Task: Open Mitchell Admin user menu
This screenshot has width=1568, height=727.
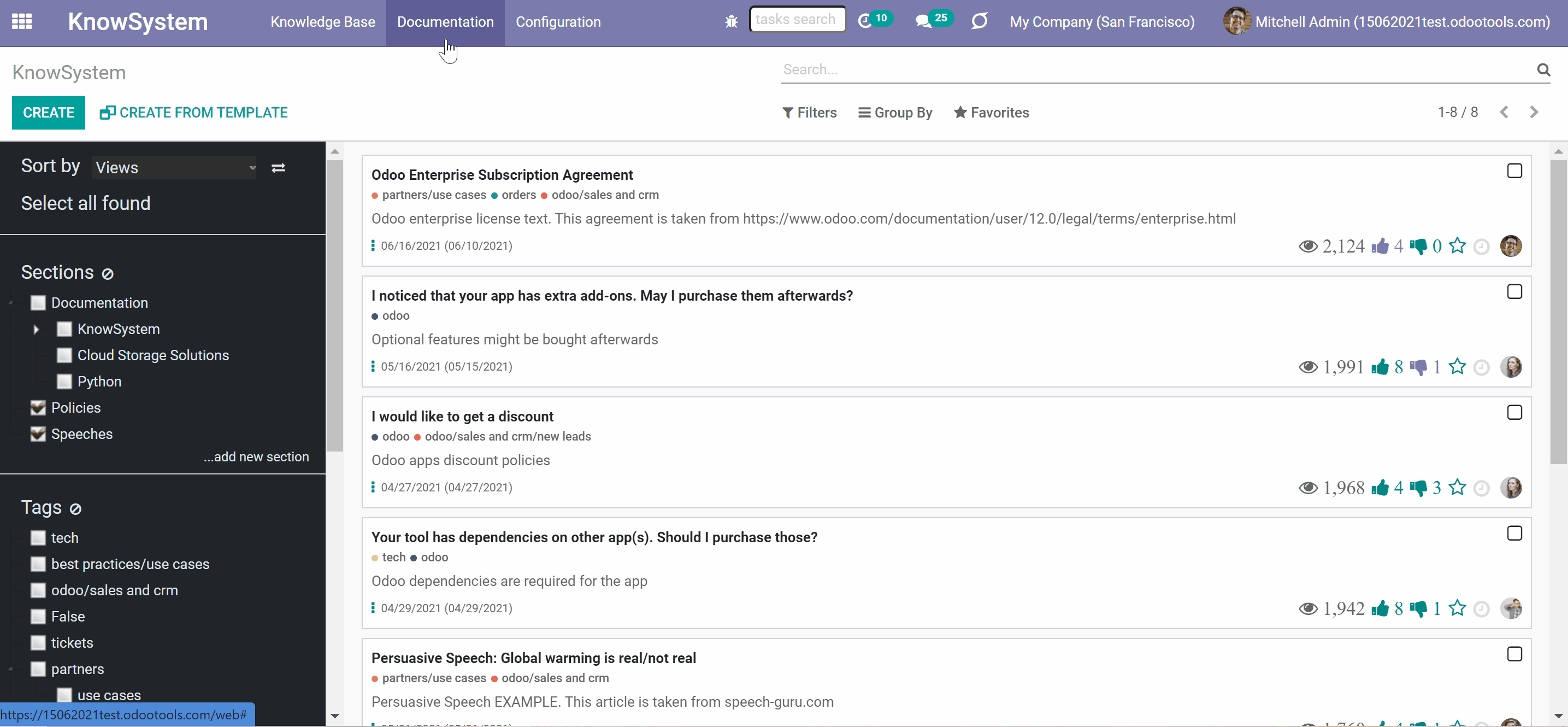Action: (1387, 22)
